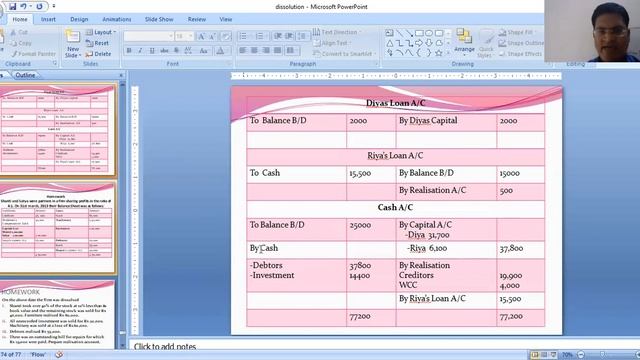Increase list indent level
This screenshot has width=640, height=360.
click(x=289, y=36)
